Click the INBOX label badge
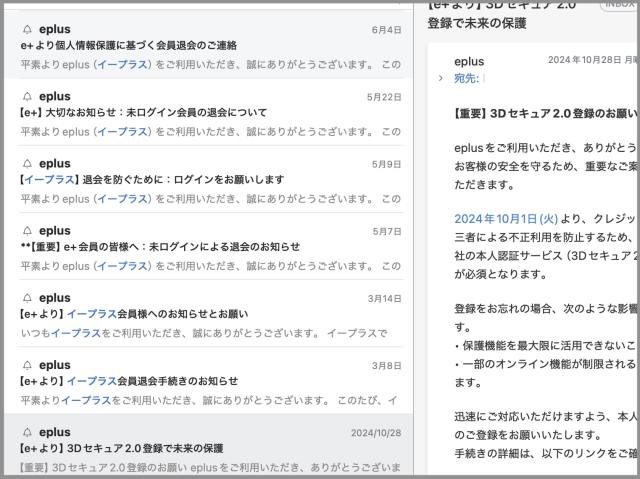Screen dimensions: 640x479 [618, 5]
